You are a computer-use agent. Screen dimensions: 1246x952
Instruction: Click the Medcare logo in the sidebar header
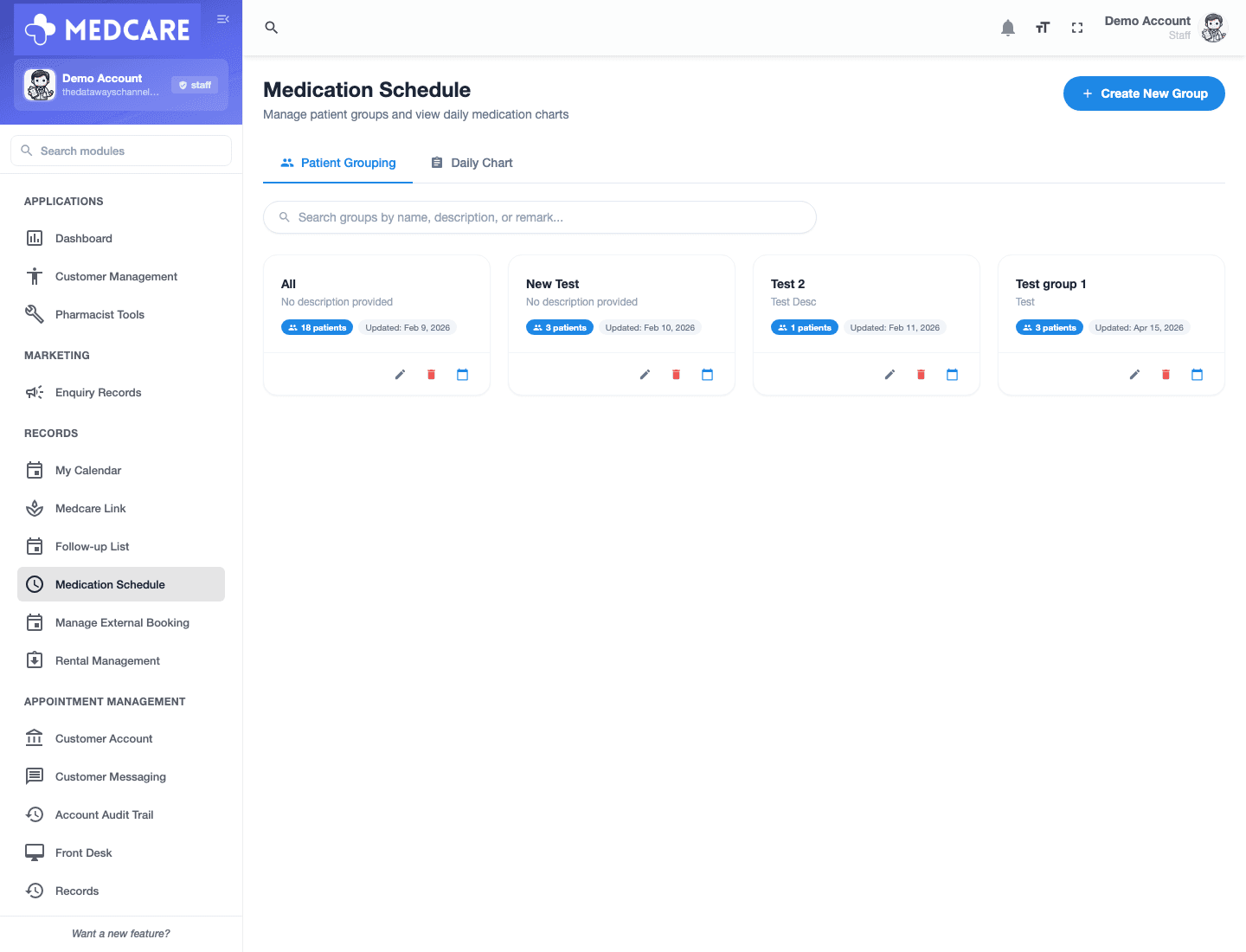coord(107,29)
